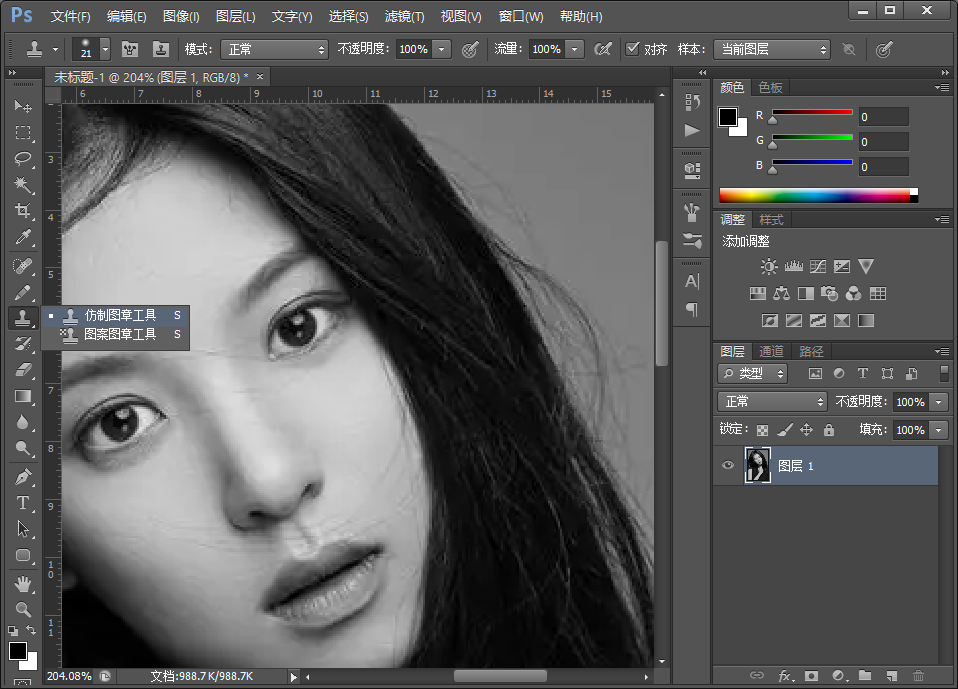Select the Rounded Rectangle shape tool
958x689 pixels.
[23, 555]
